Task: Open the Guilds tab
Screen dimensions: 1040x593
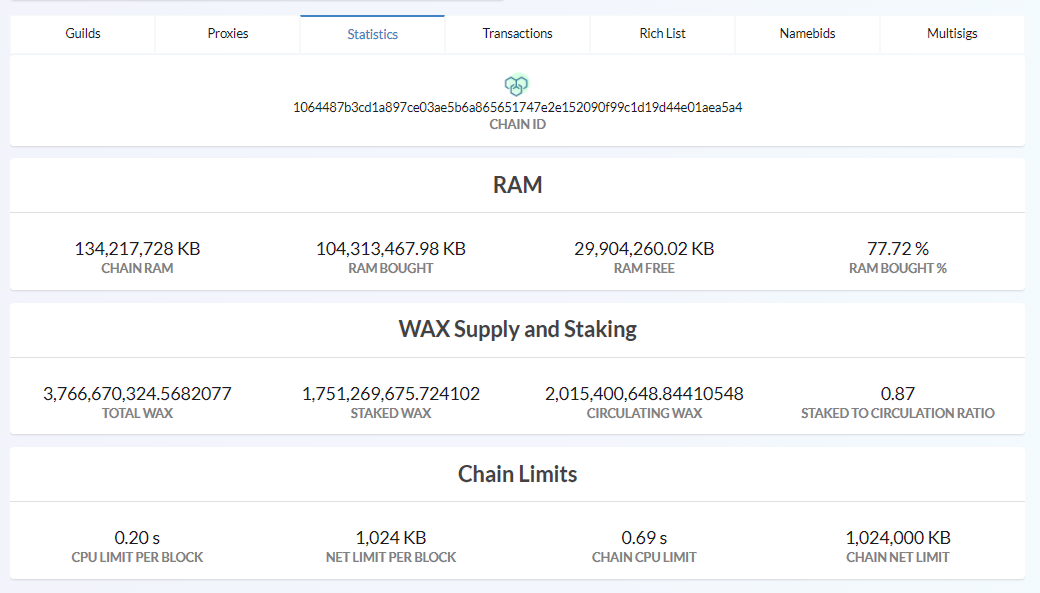Action: click(x=83, y=34)
